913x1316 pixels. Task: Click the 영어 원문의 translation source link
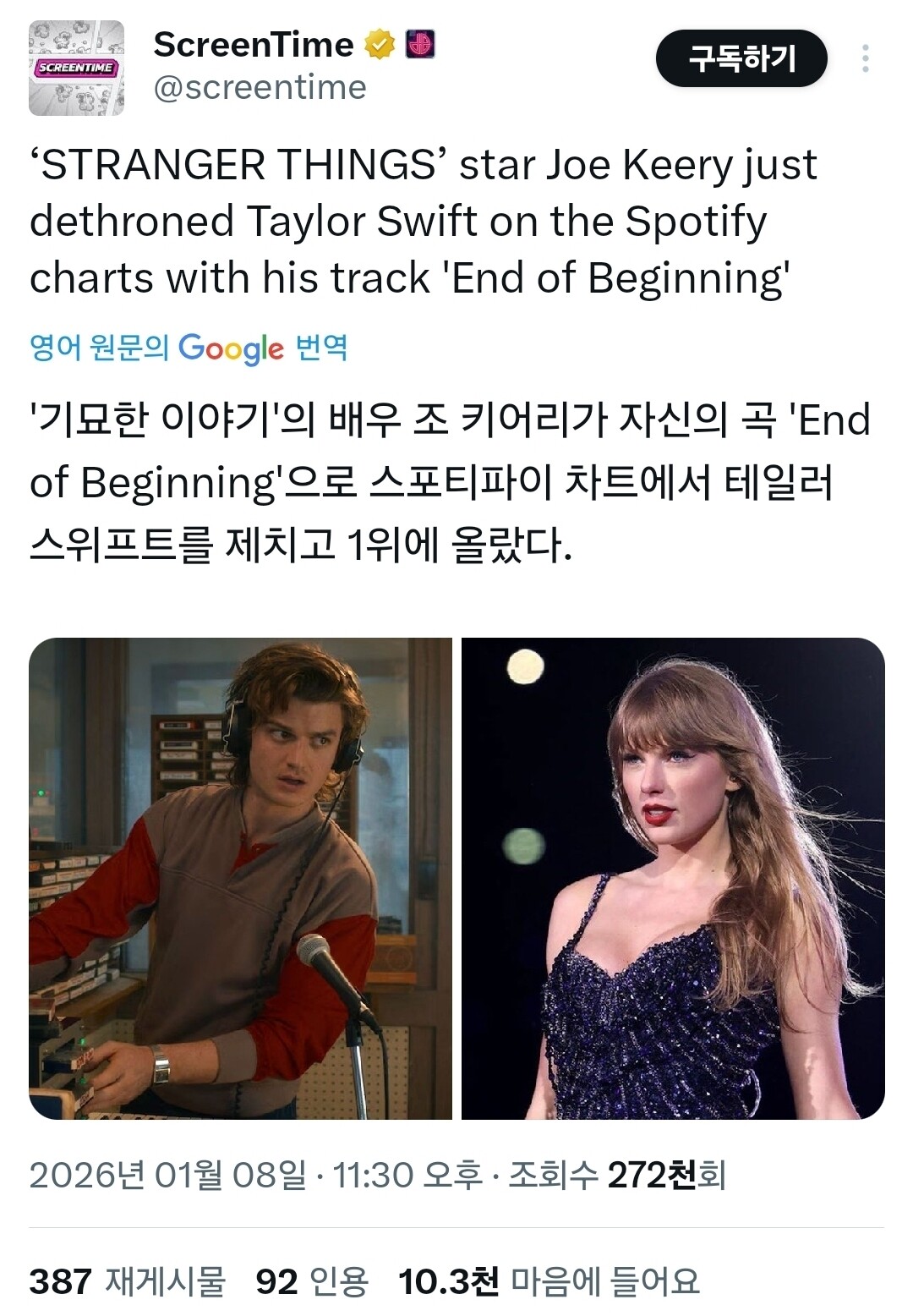pos(100,347)
